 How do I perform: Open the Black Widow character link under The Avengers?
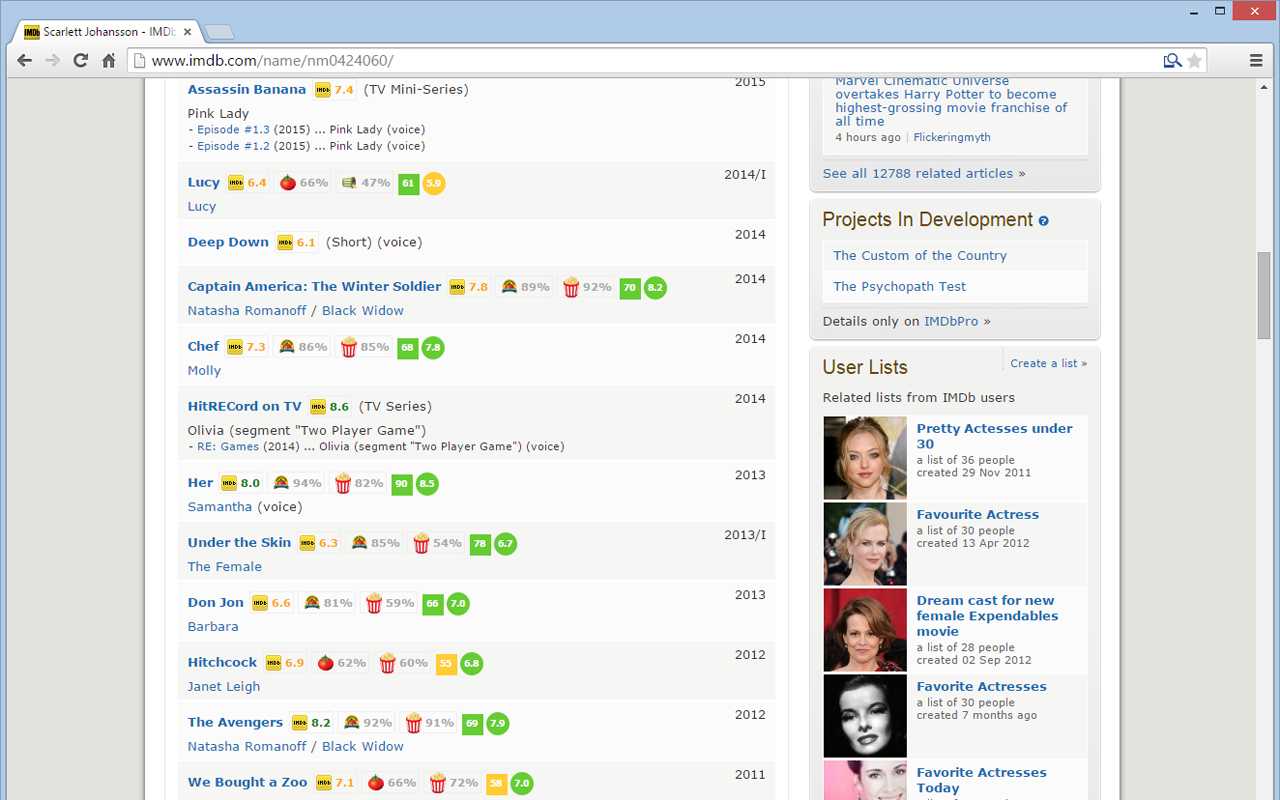[x=363, y=746]
